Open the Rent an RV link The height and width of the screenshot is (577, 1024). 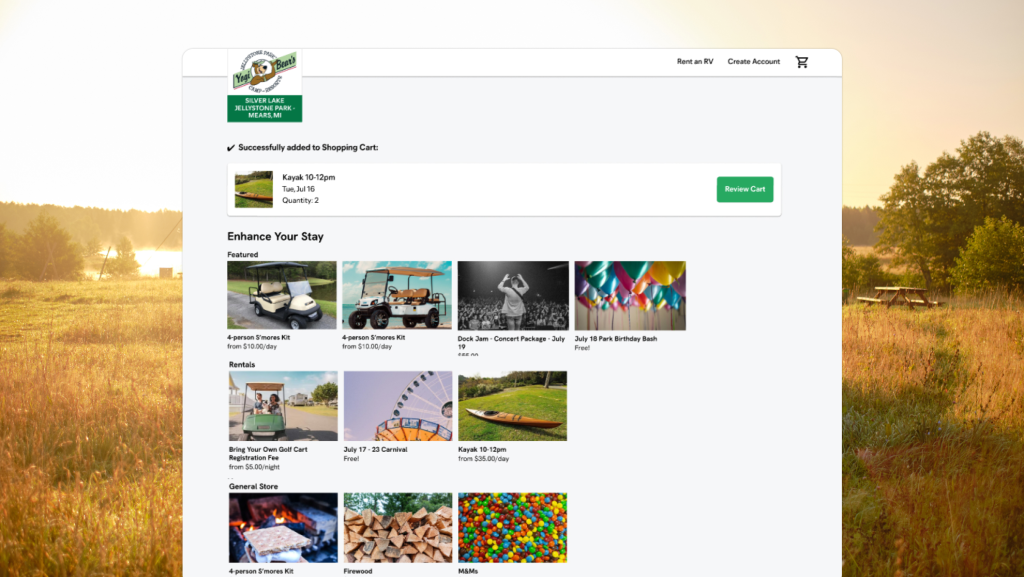click(x=695, y=62)
